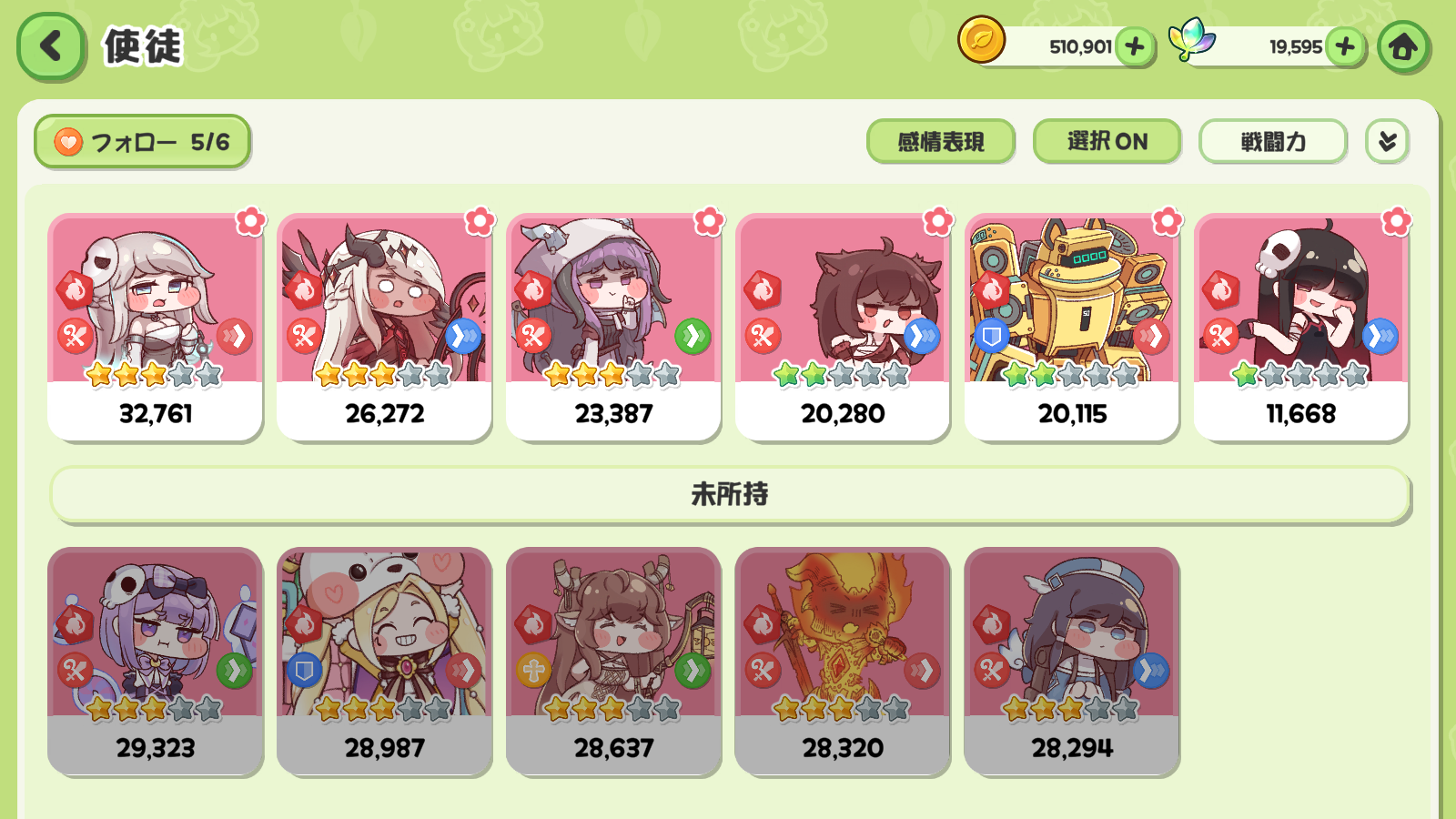This screenshot has height=819, width=1456.
Task: Collapse the 未所持 section header
Action: click(730, 494)
